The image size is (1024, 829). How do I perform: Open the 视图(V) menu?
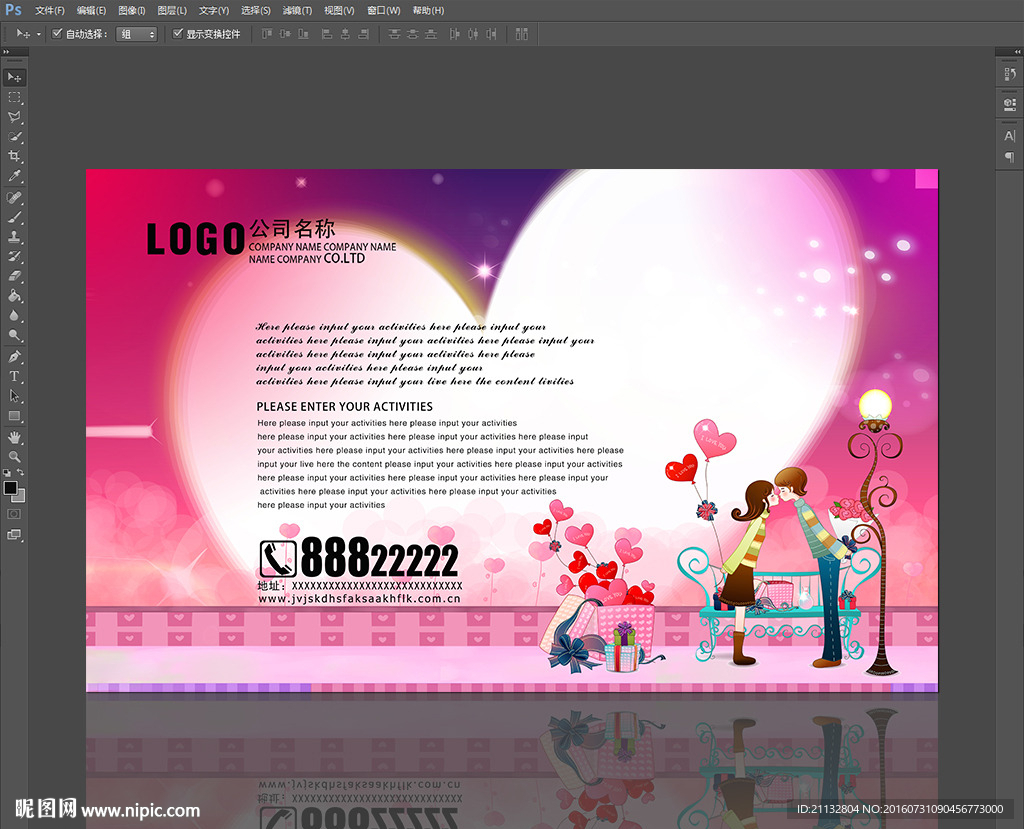pos(339,10)
